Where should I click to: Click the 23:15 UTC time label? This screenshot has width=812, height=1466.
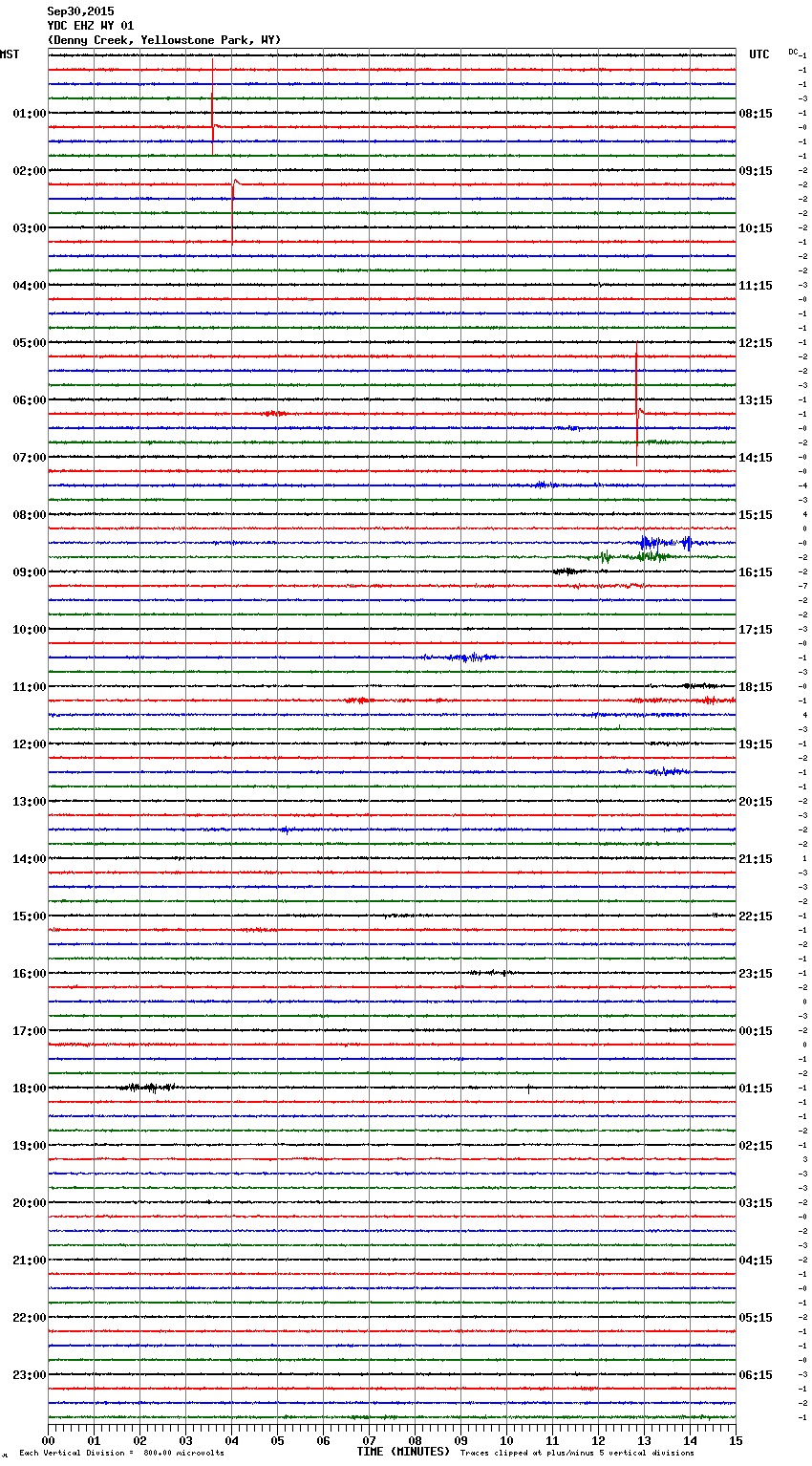point(756,974)
